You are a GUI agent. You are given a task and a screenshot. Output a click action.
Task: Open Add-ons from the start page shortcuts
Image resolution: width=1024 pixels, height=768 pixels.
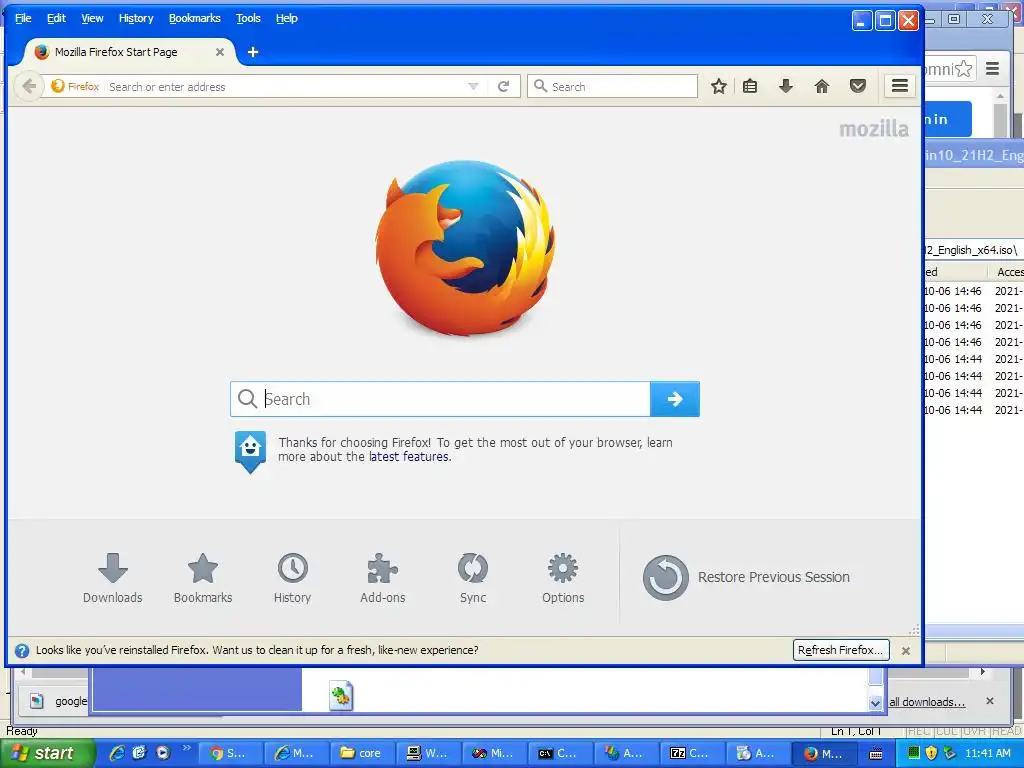click(x=383, y=578)
